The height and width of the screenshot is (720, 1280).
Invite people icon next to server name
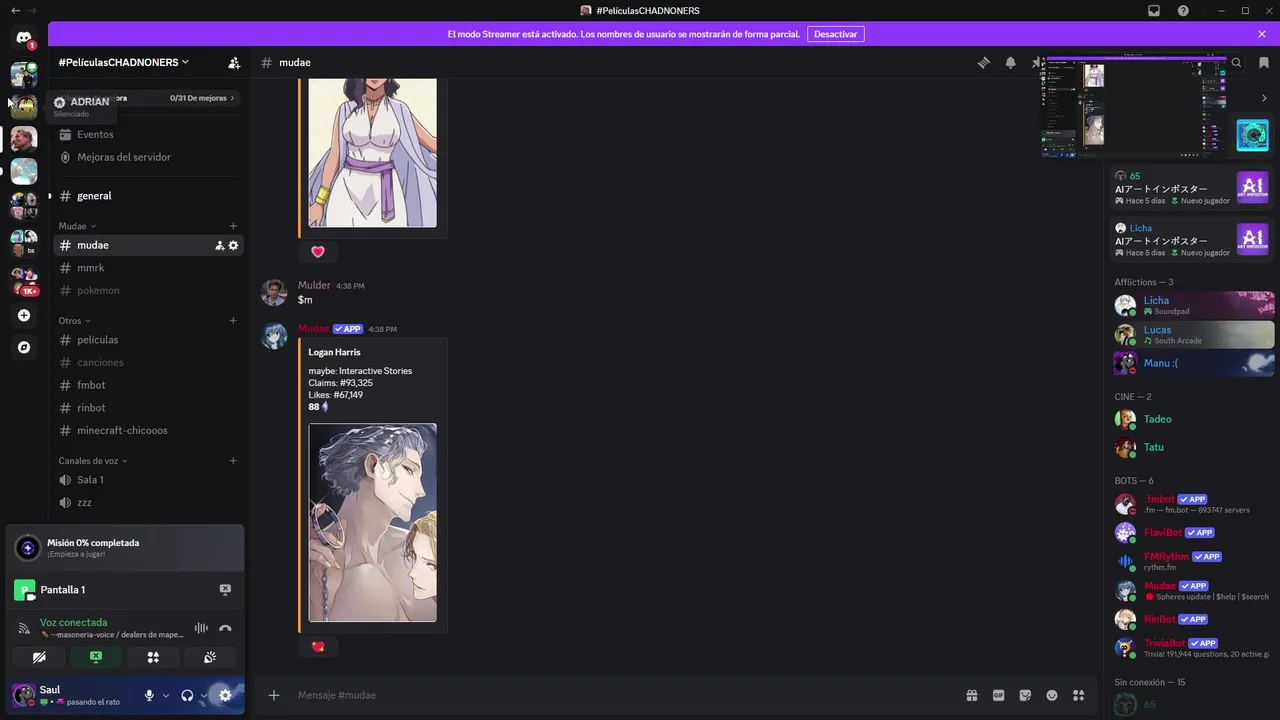pos(234,62)
